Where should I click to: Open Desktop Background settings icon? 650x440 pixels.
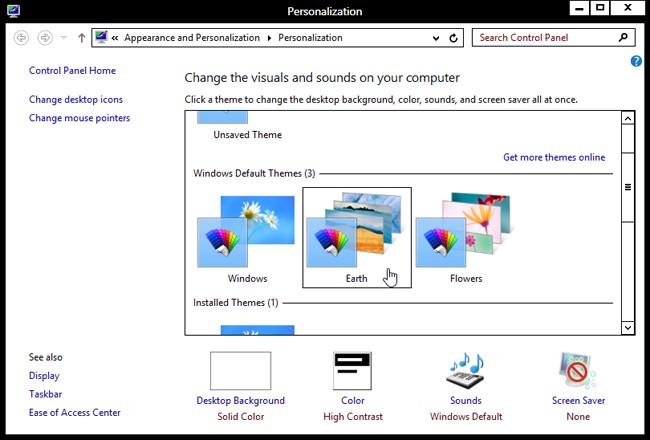[x=240, y=371]
